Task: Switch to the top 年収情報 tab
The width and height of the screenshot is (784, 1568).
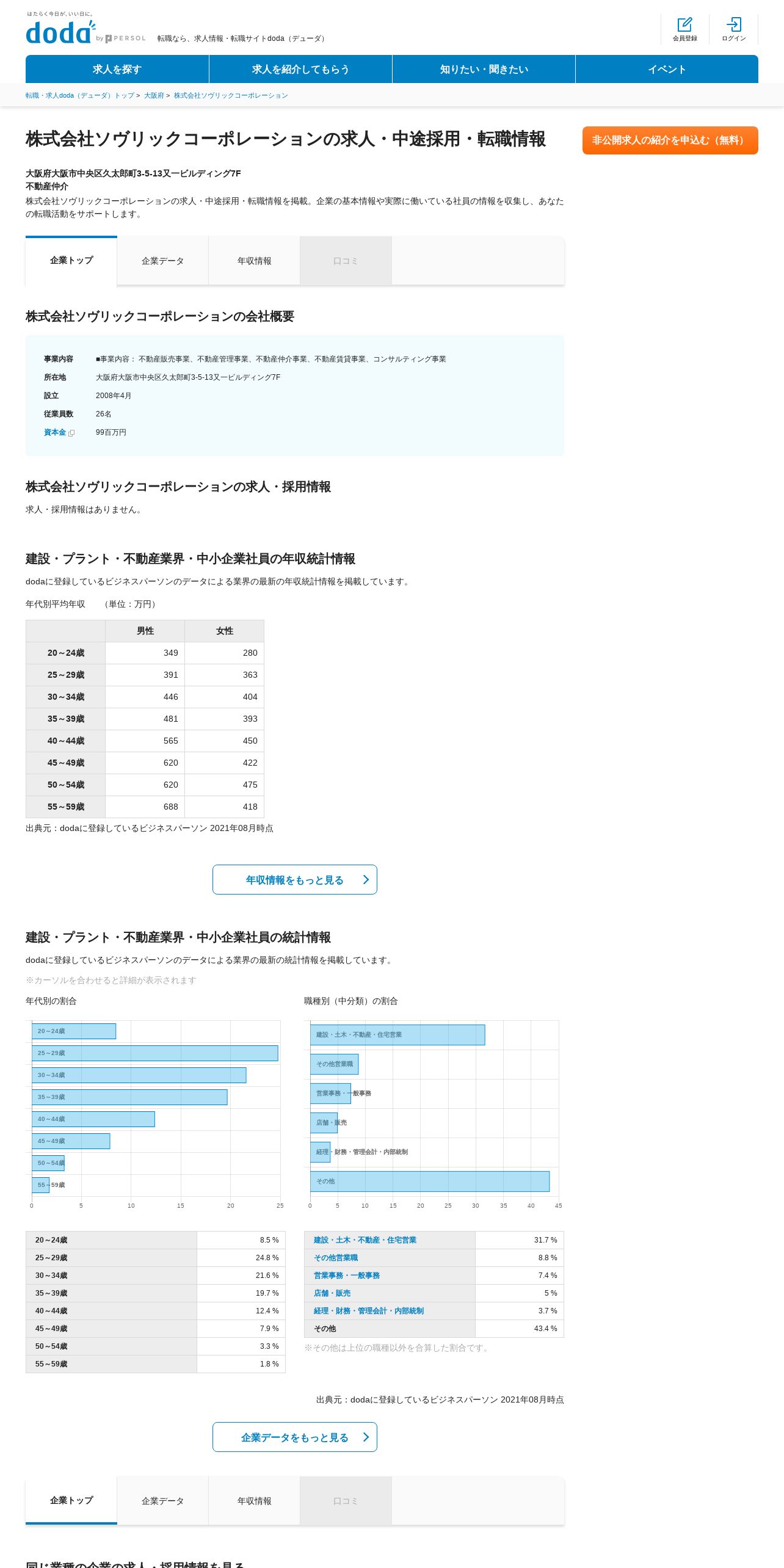Action: click(254, 261)
